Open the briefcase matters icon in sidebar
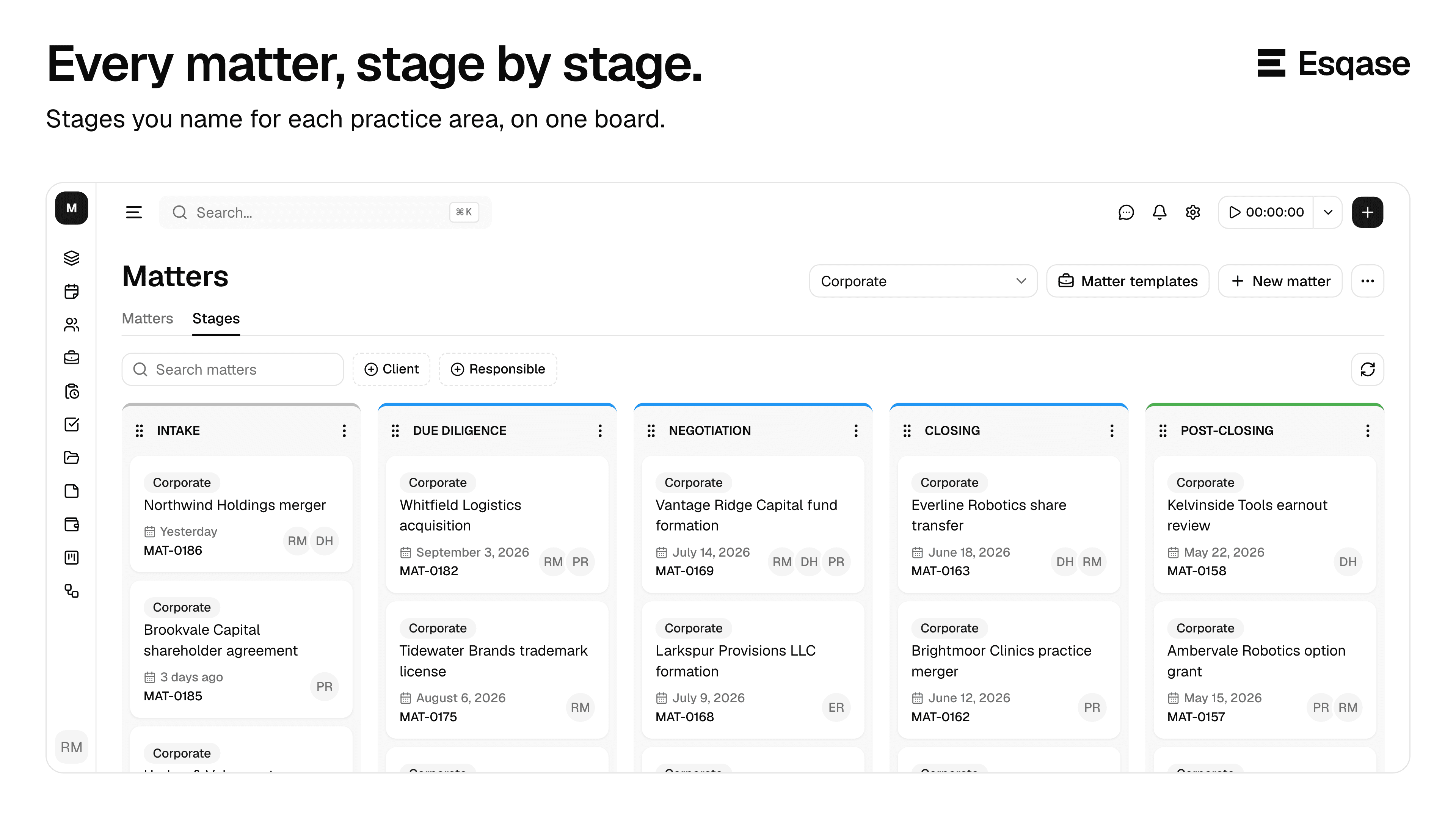The width and height of the screenshot is (1456, 819). coord(71,358)
